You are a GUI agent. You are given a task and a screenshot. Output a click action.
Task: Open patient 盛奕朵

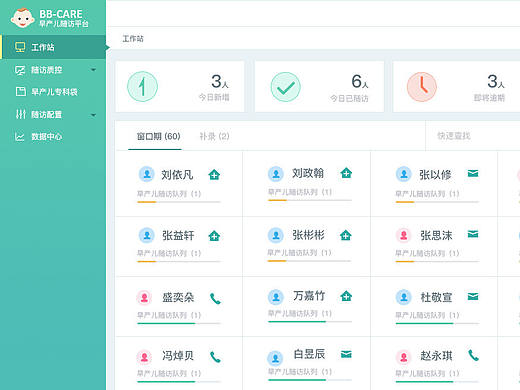(x=178, y=297)
